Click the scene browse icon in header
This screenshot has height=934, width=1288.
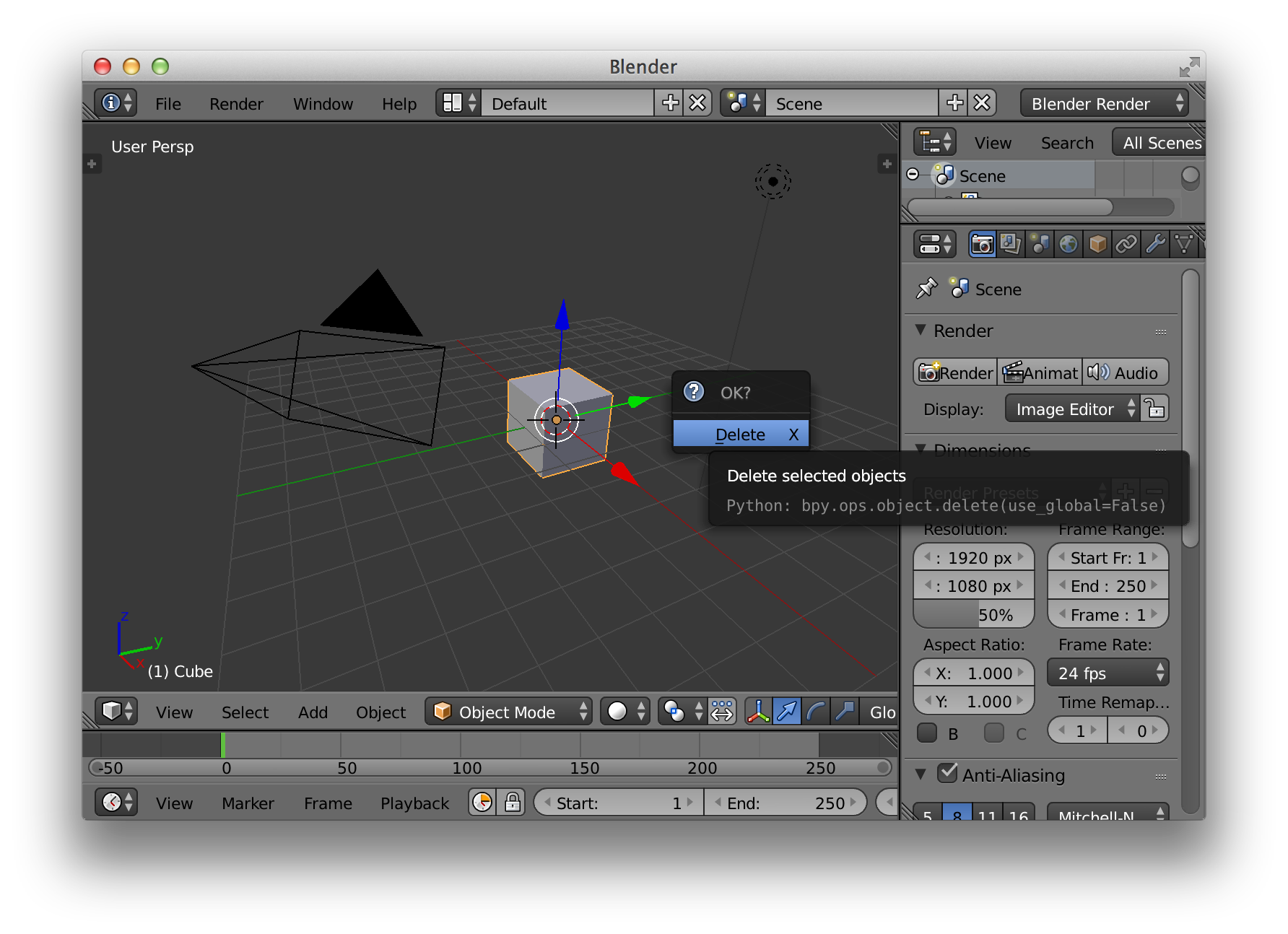743,103
